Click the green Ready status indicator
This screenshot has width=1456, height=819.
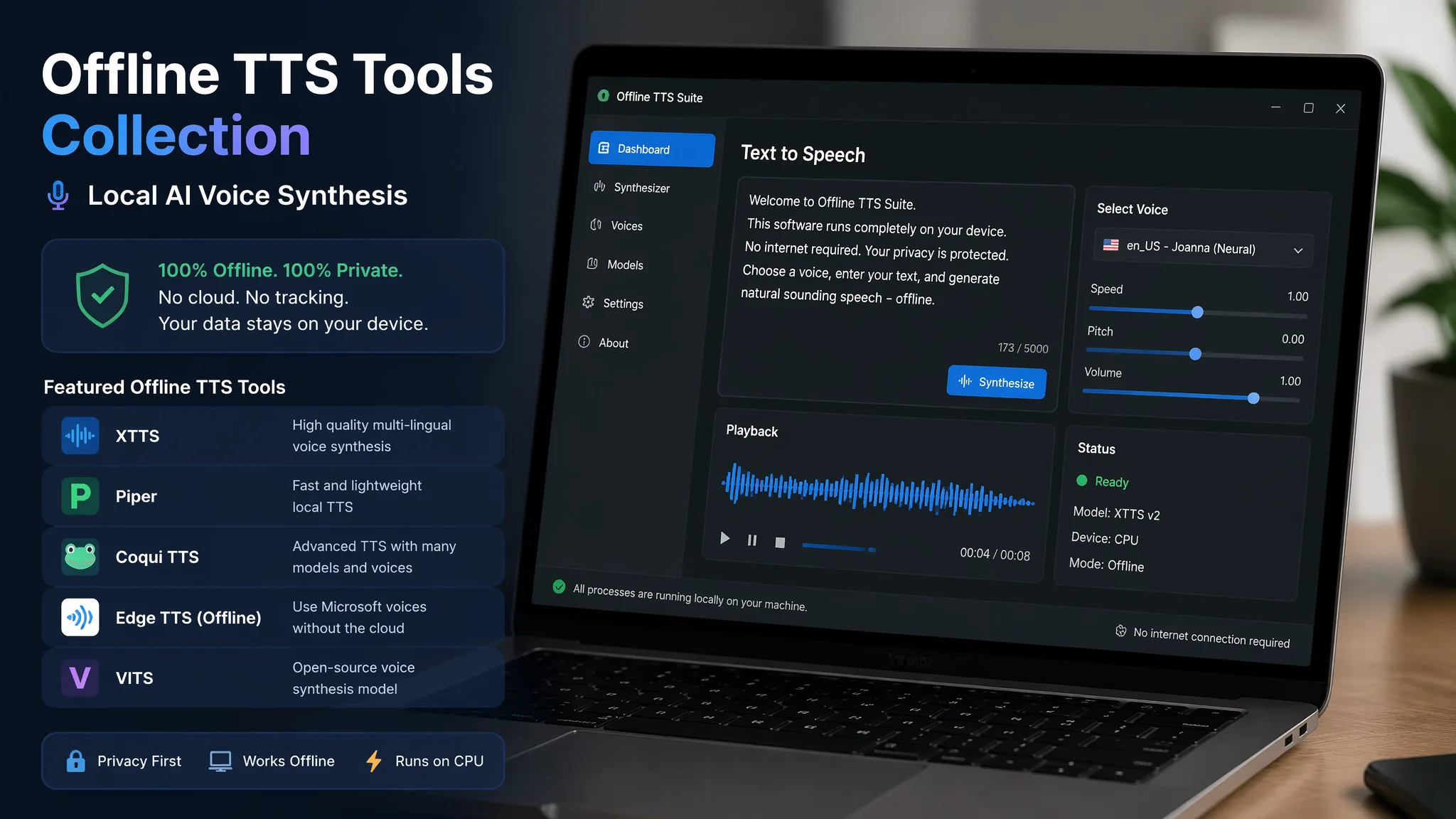1082,481
